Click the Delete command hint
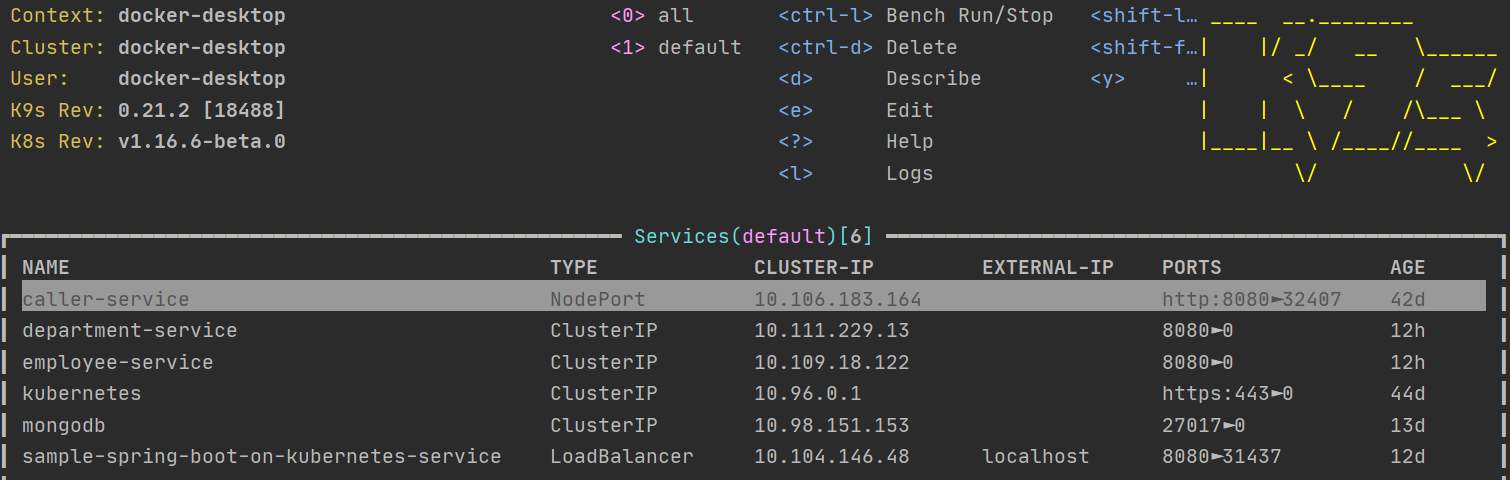Image resolution: width=1510 pixels, height=480 pixels. tap(920, 48)
